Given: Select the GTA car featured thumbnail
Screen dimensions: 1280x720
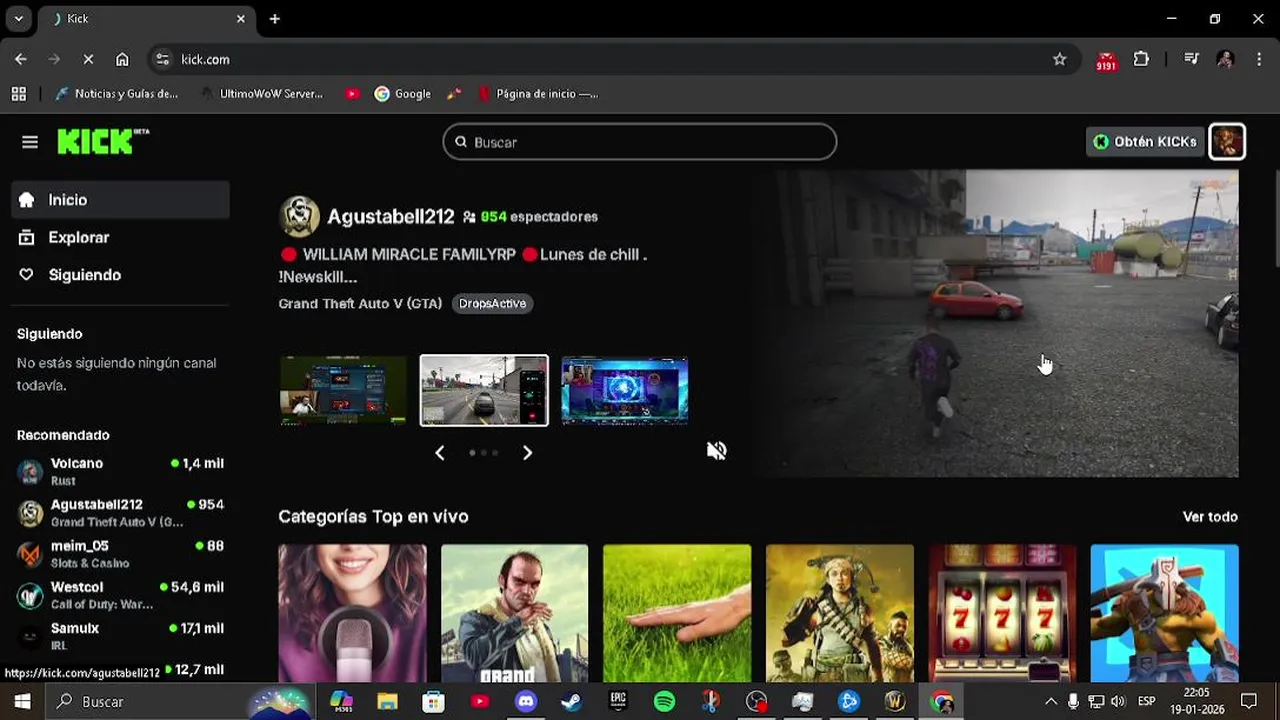Looking at the screenshot, I should pos(484,391).
